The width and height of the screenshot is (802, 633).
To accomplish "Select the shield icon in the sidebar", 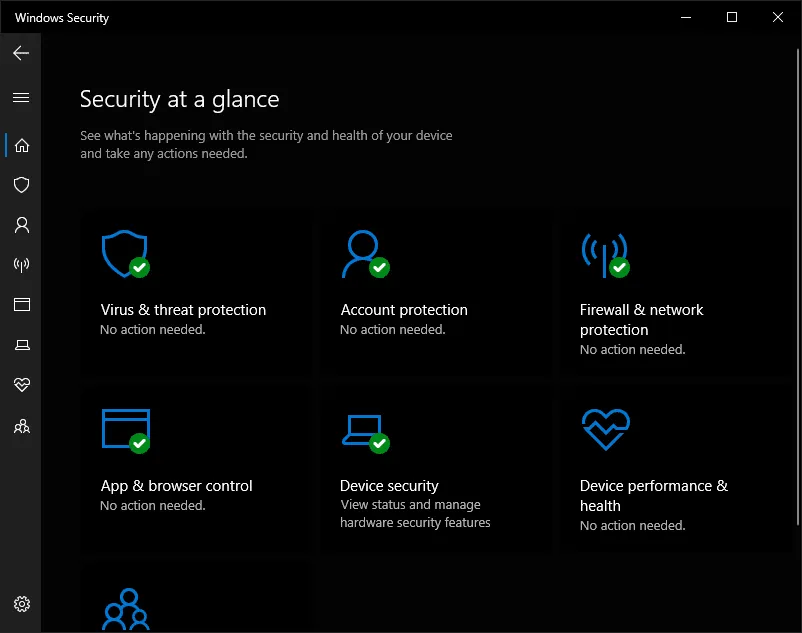I will pyautogui.click(x=21, y=185).
